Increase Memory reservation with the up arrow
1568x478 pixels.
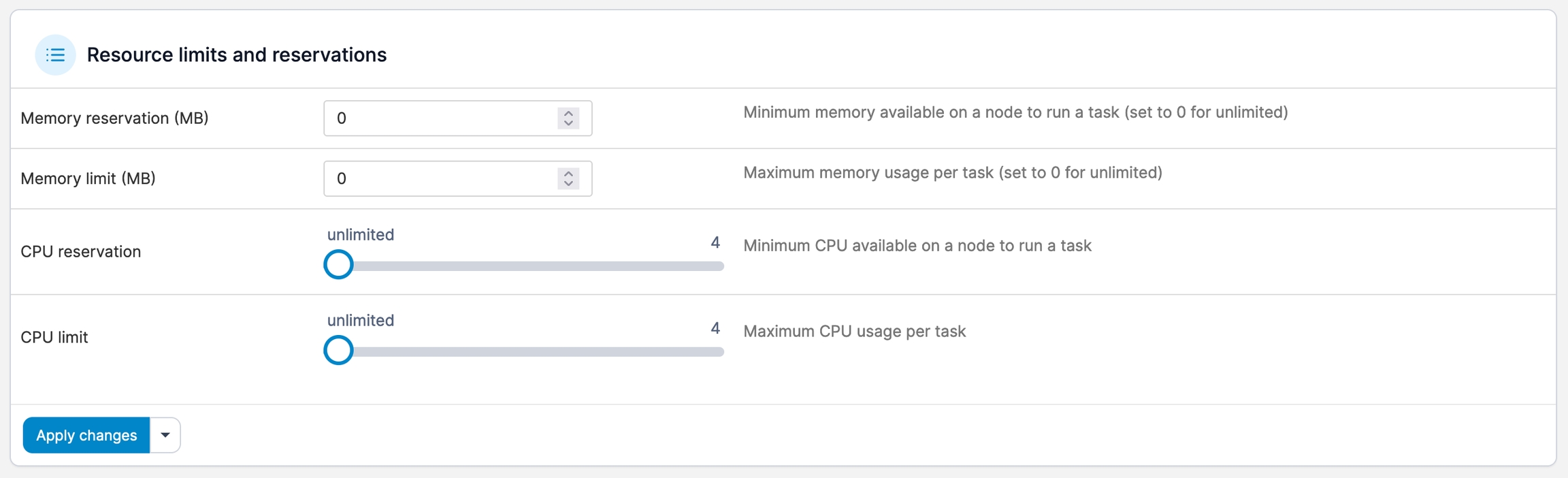568,113
